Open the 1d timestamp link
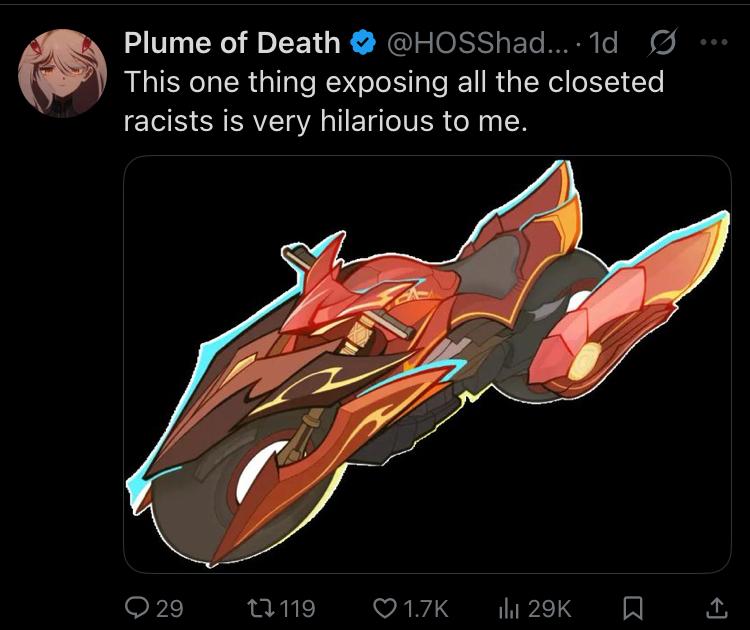 click(x=603, y=43)
